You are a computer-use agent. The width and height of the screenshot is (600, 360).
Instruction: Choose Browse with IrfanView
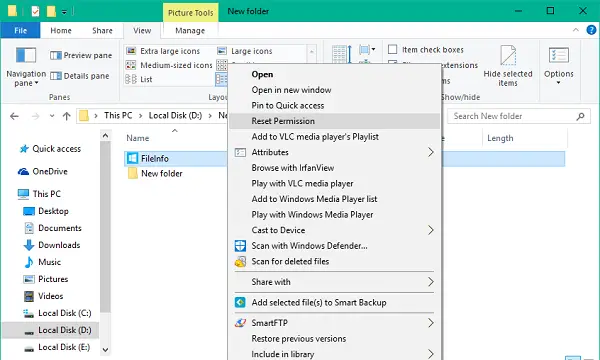point(334,168)
